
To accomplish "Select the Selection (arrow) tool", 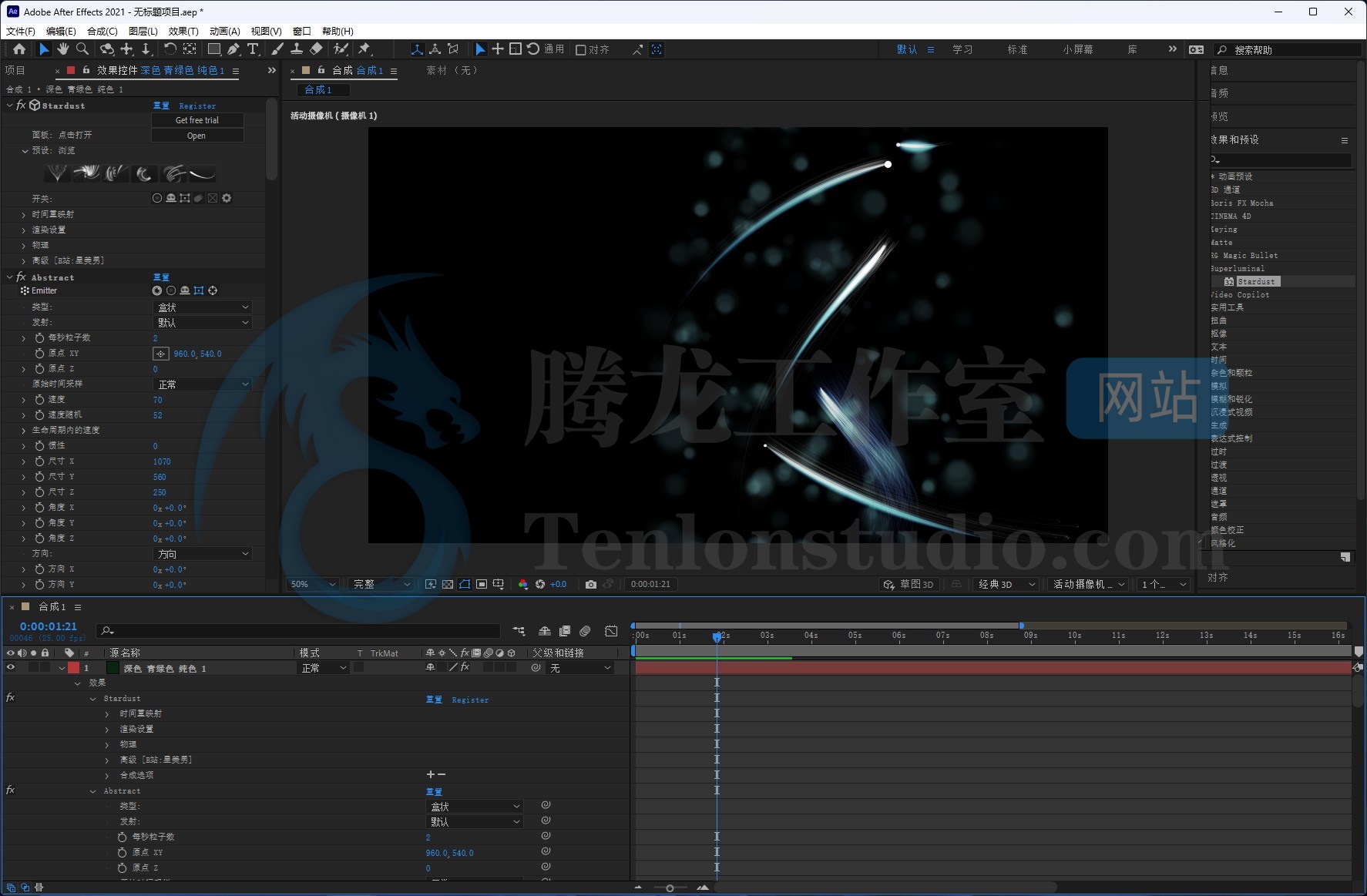I will (44, 49).
